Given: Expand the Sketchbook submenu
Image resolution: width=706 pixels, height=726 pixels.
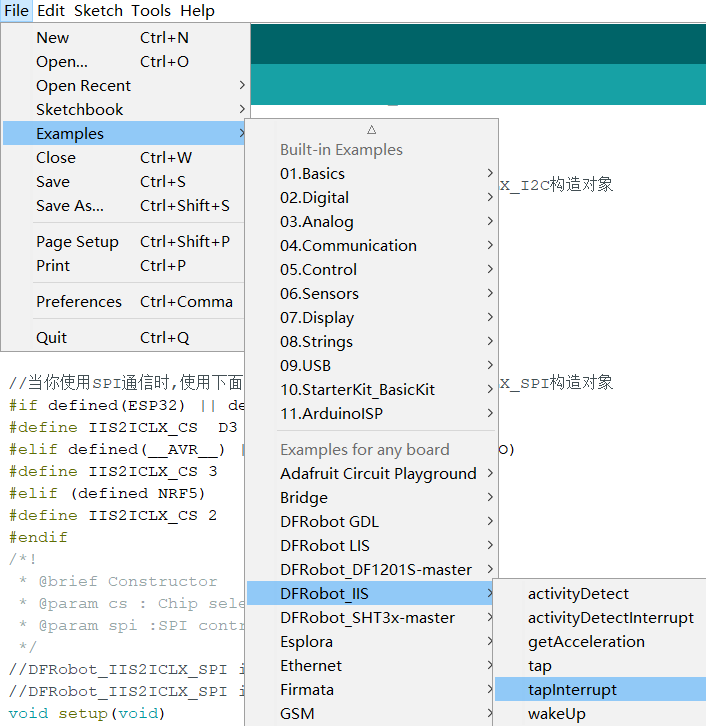Looking at the screenshot, I should coord(80,110).
